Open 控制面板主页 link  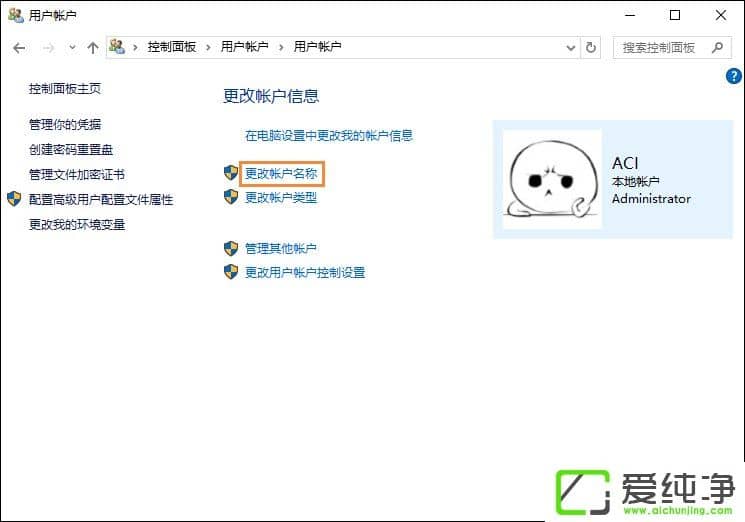[65, 89]
